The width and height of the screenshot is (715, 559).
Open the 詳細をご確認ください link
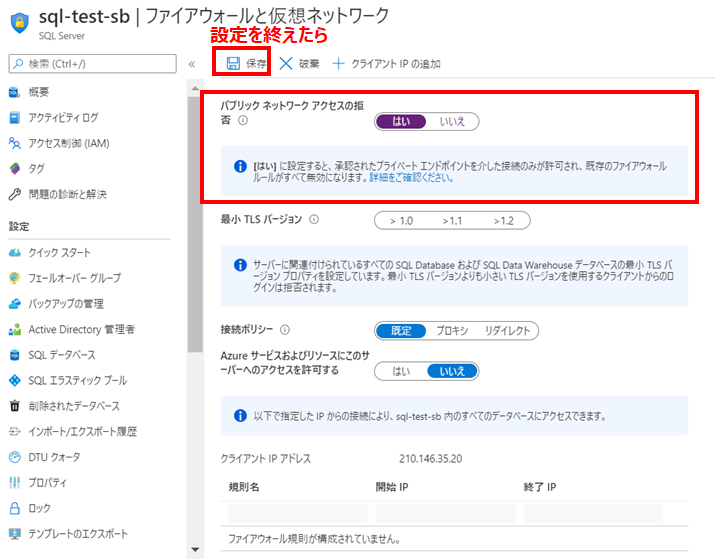(411, 177)
